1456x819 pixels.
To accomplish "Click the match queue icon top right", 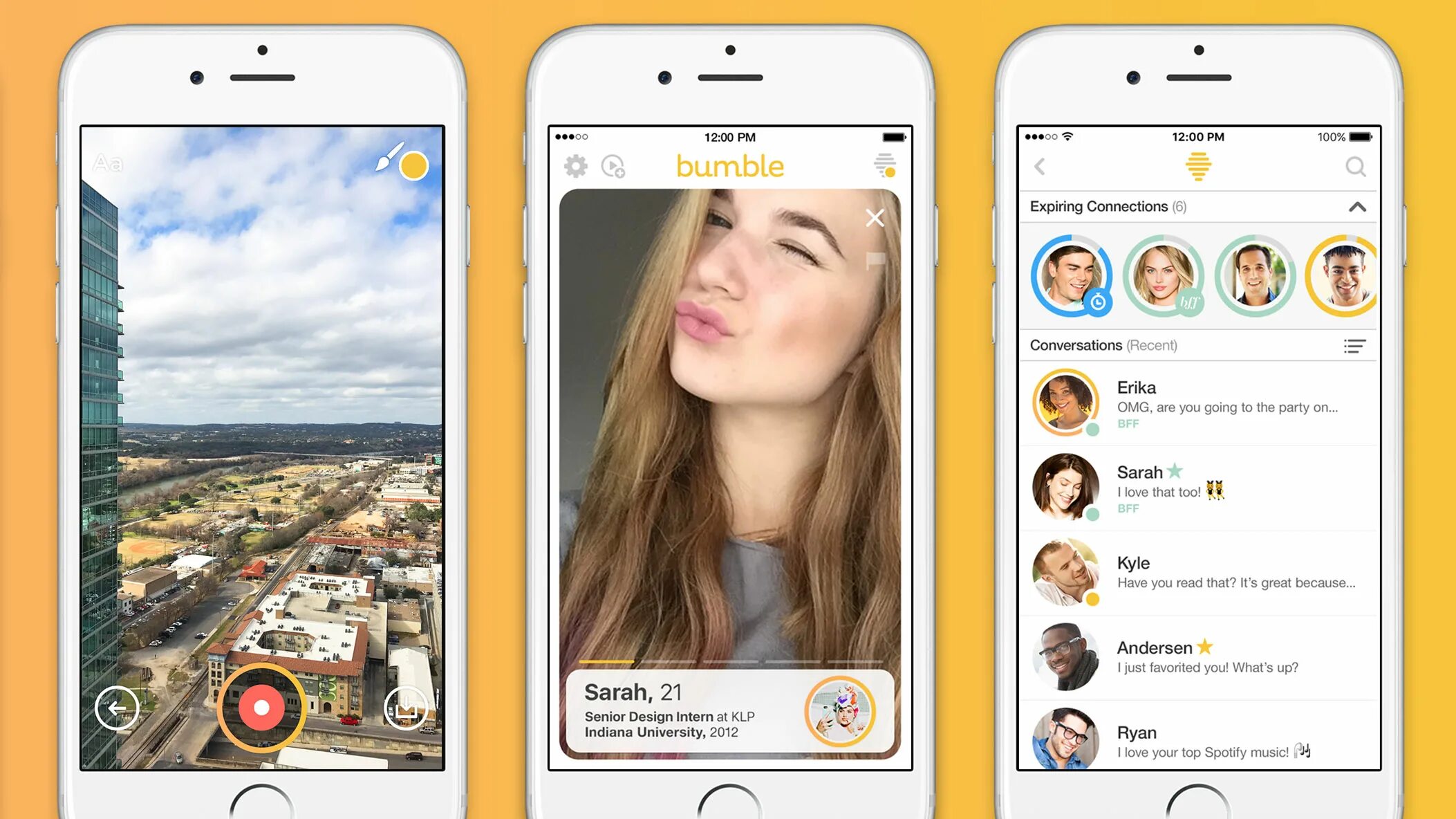I will point(885,167).
